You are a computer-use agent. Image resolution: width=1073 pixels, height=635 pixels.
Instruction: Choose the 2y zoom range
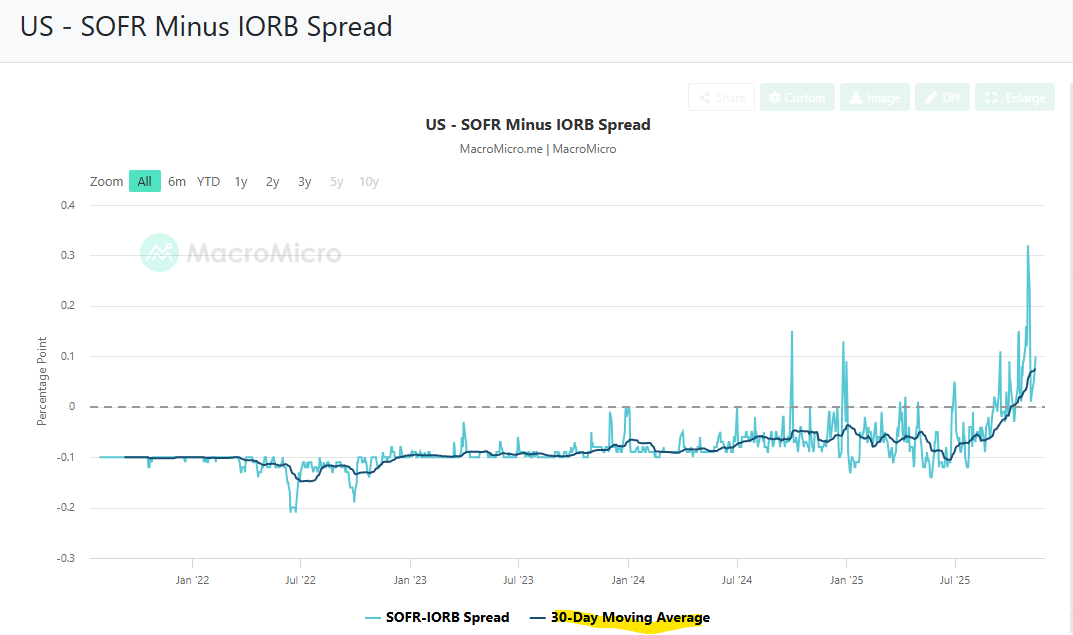(x=272, y=181)
